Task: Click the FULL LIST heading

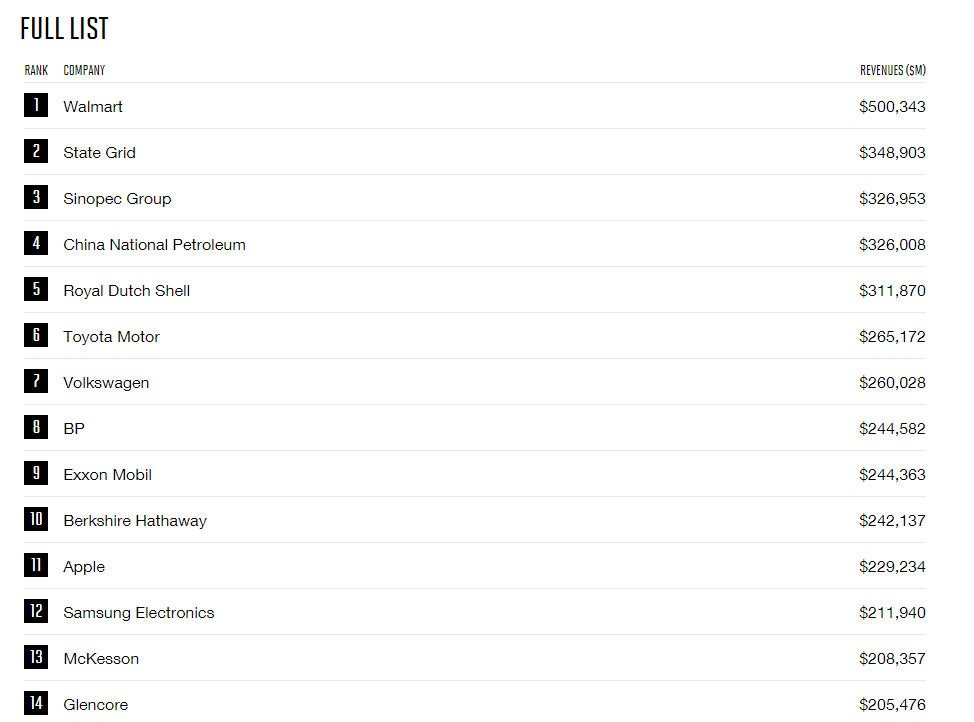Action: click(x=64, y=29)
